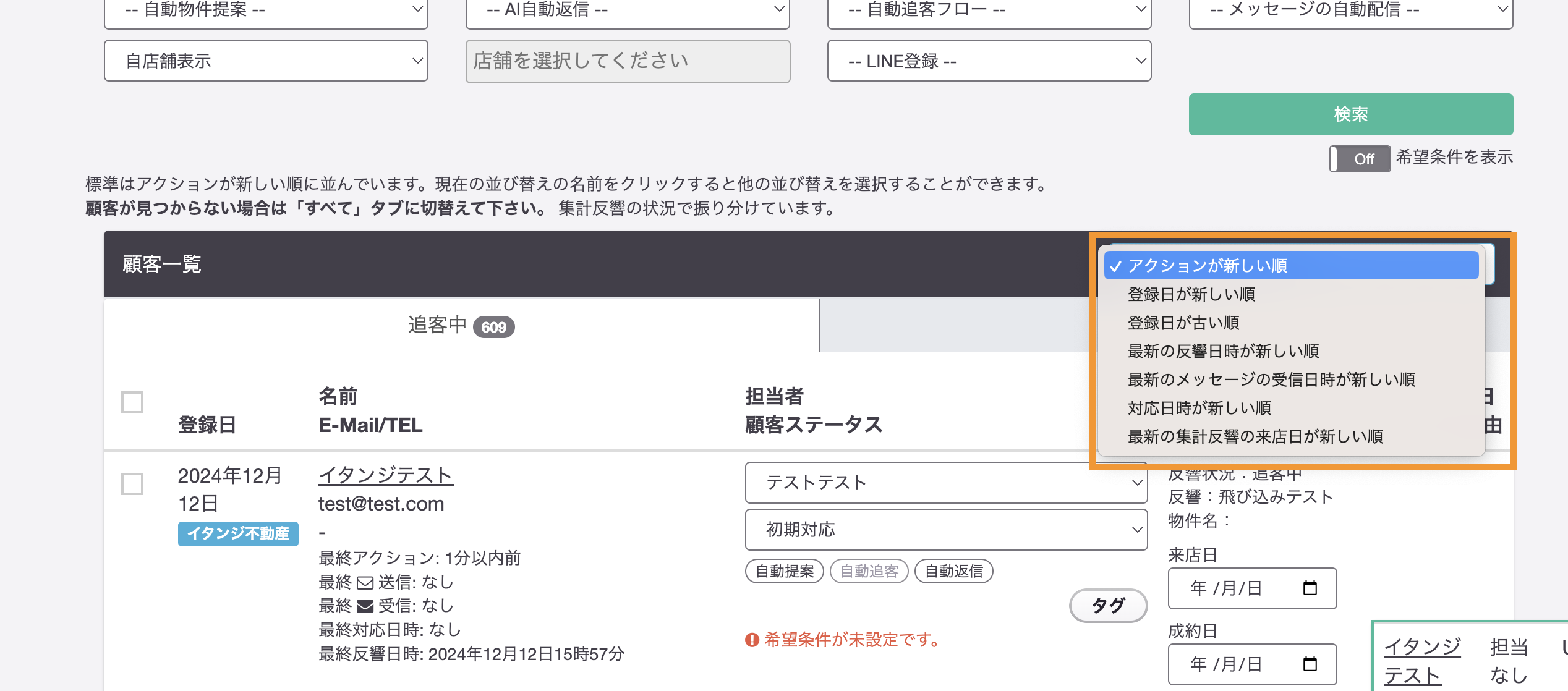The width and height of the screenshot is (1568, 691).
Task: Open the 自店舗表示 dropdown
Action: coord(266,61)
